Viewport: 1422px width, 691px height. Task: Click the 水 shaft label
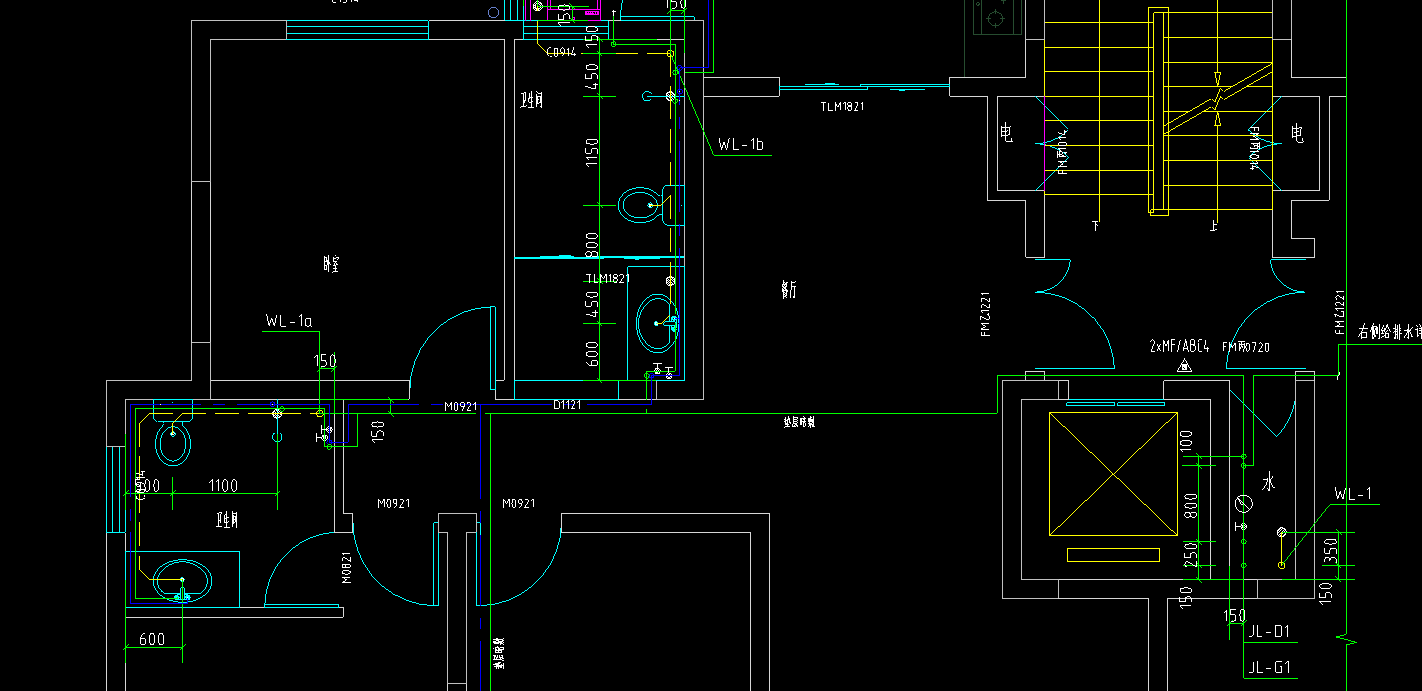1268,484
